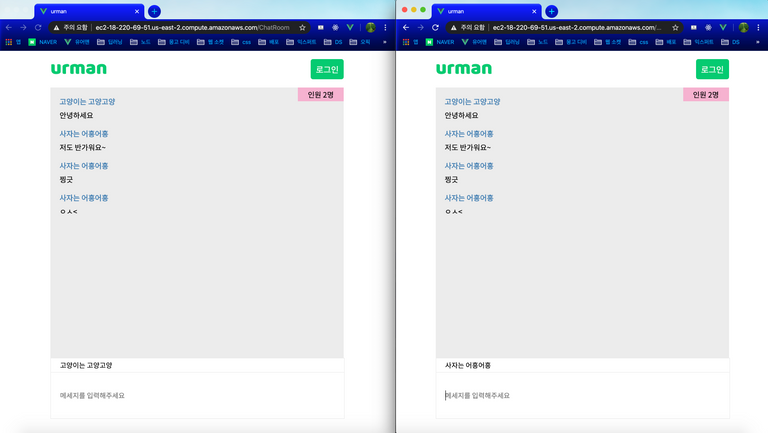The image size is (768, 433).
Task: Click the left window's address bar URL
Action: [x=192, y=27]
